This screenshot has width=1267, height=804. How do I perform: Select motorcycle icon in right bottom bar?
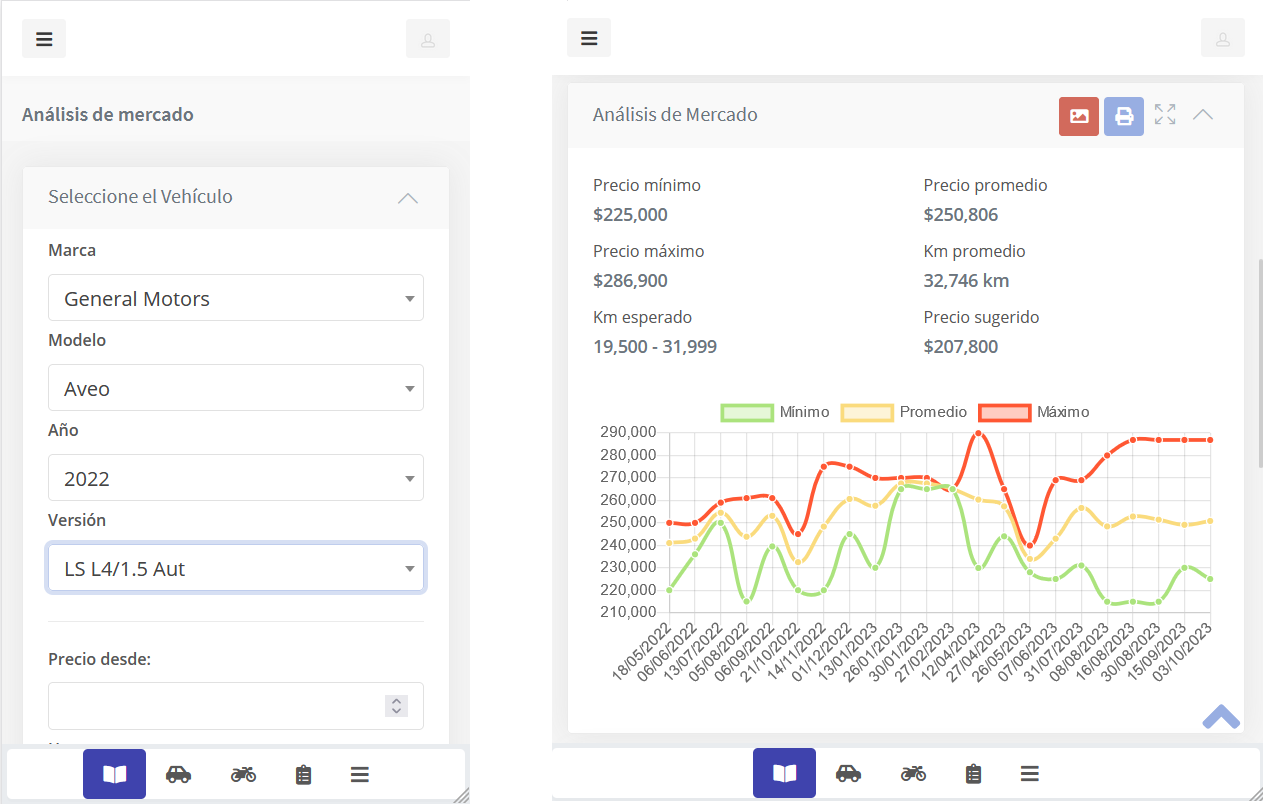click(x=912, y=773)
